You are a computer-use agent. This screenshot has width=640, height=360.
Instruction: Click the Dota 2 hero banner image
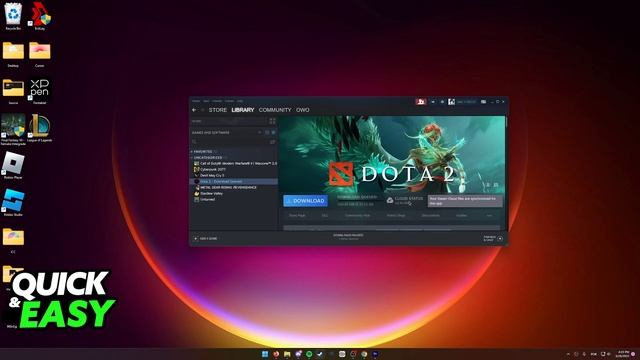pos(392,154)
